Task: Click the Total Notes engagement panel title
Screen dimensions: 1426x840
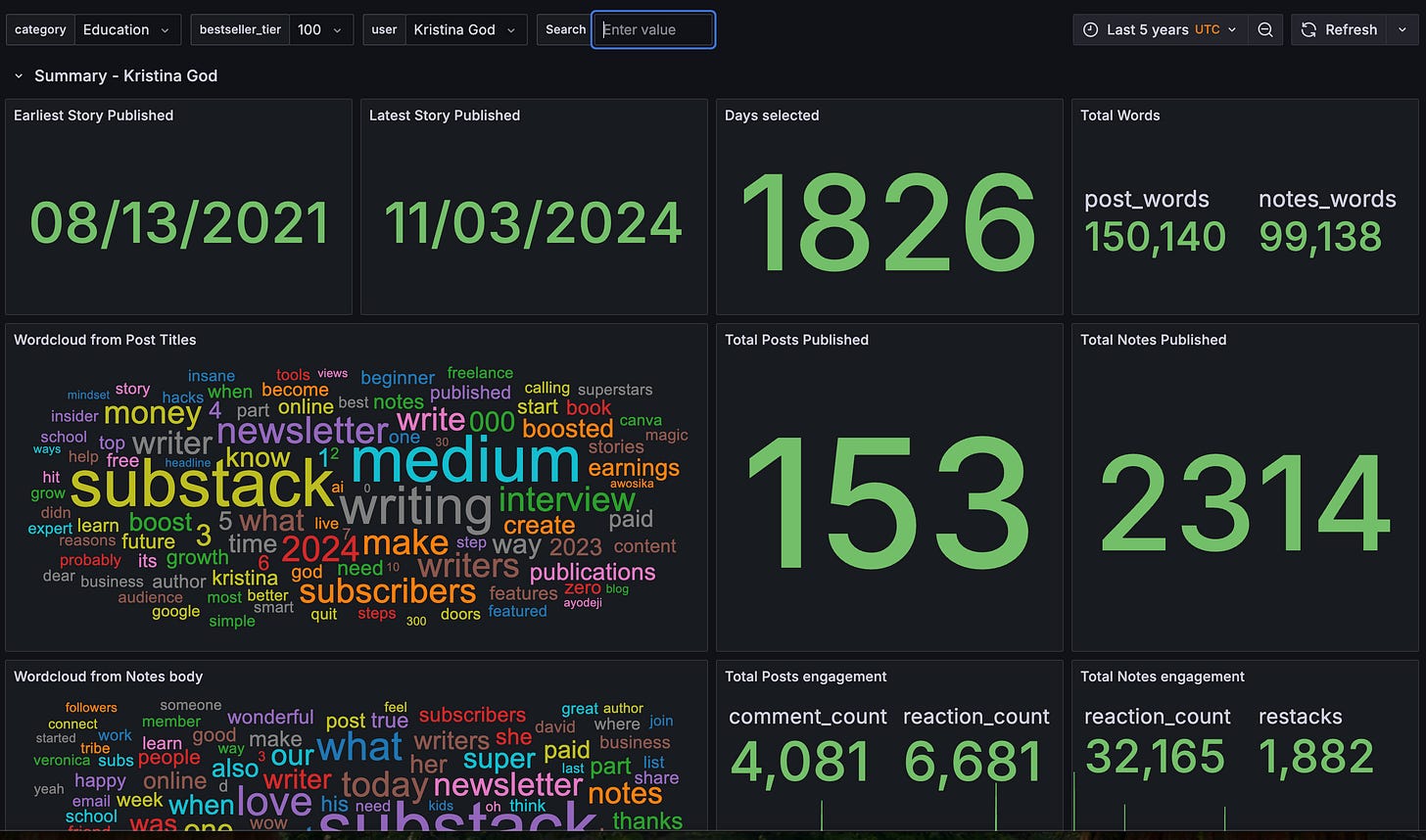Action: point(1163,677)
